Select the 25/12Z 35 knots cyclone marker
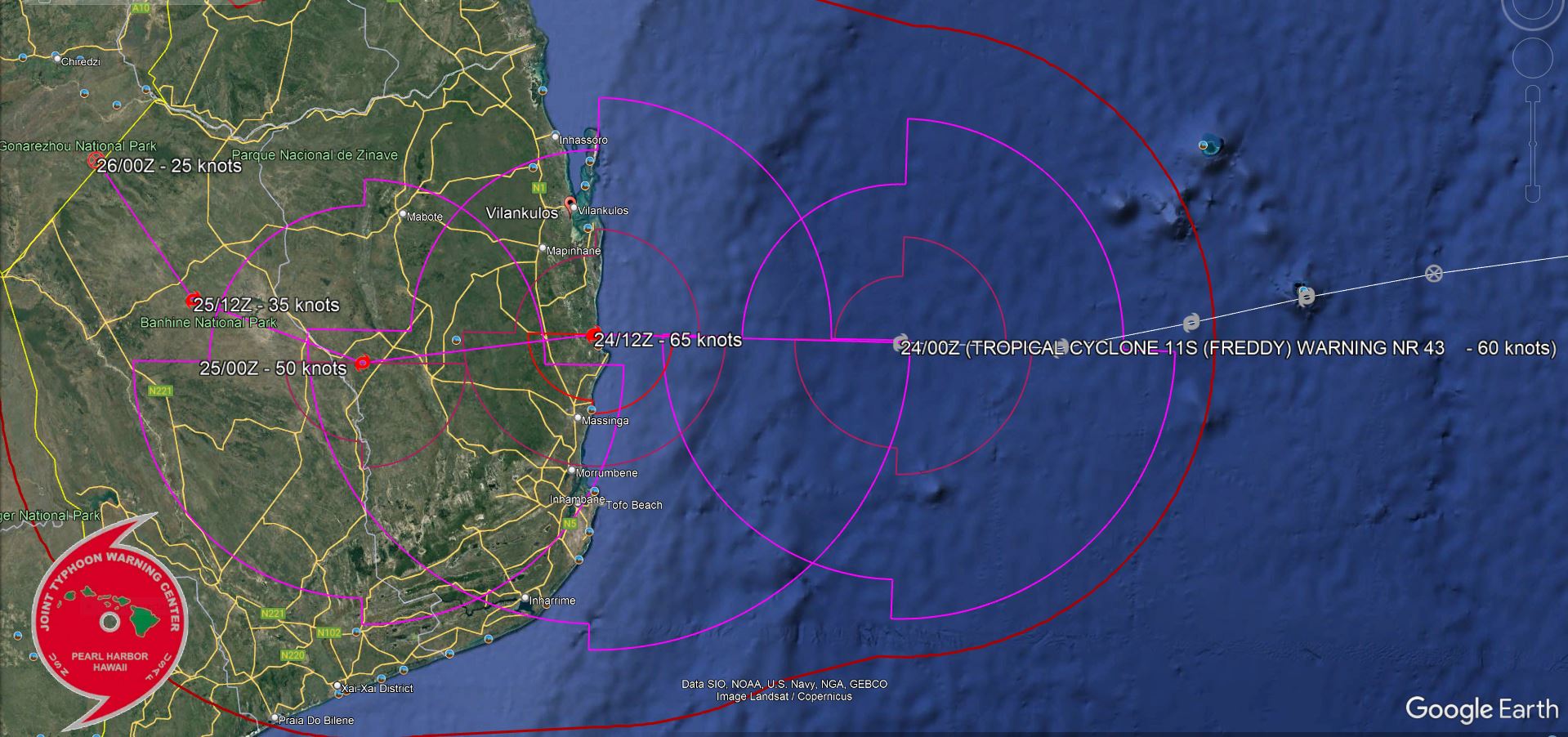The image size is (1568, 737). (x=193, y=301)
